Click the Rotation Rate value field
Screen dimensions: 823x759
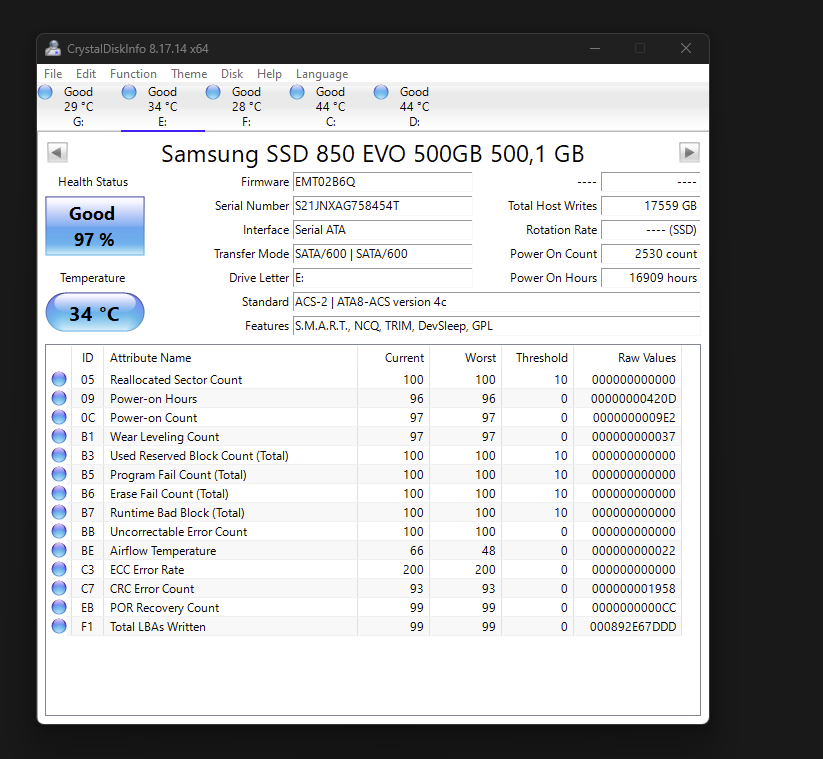click(x=650, y=230)
